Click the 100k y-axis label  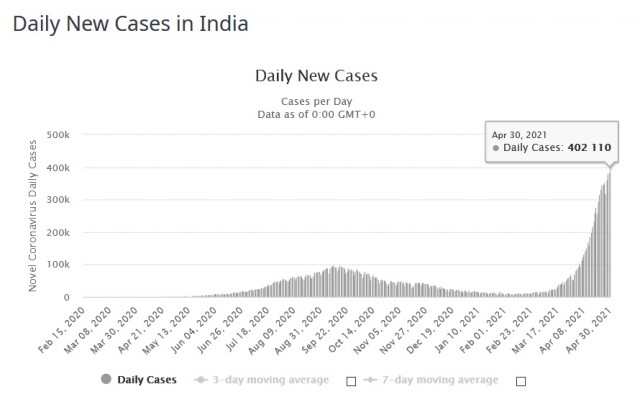pos(58,264)
